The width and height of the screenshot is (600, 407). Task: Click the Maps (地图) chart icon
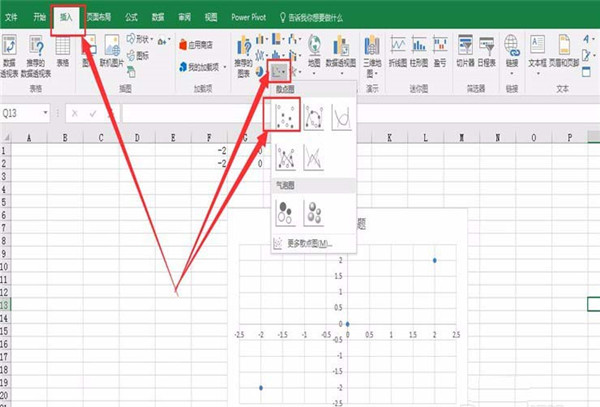[314, 45]
